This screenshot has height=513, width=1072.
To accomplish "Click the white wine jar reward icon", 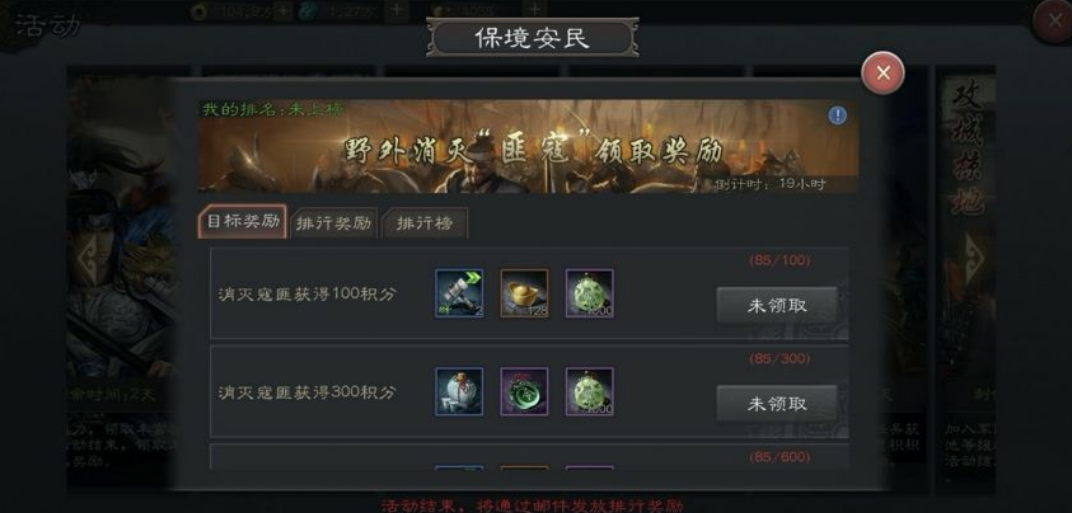I will (459, 391).
